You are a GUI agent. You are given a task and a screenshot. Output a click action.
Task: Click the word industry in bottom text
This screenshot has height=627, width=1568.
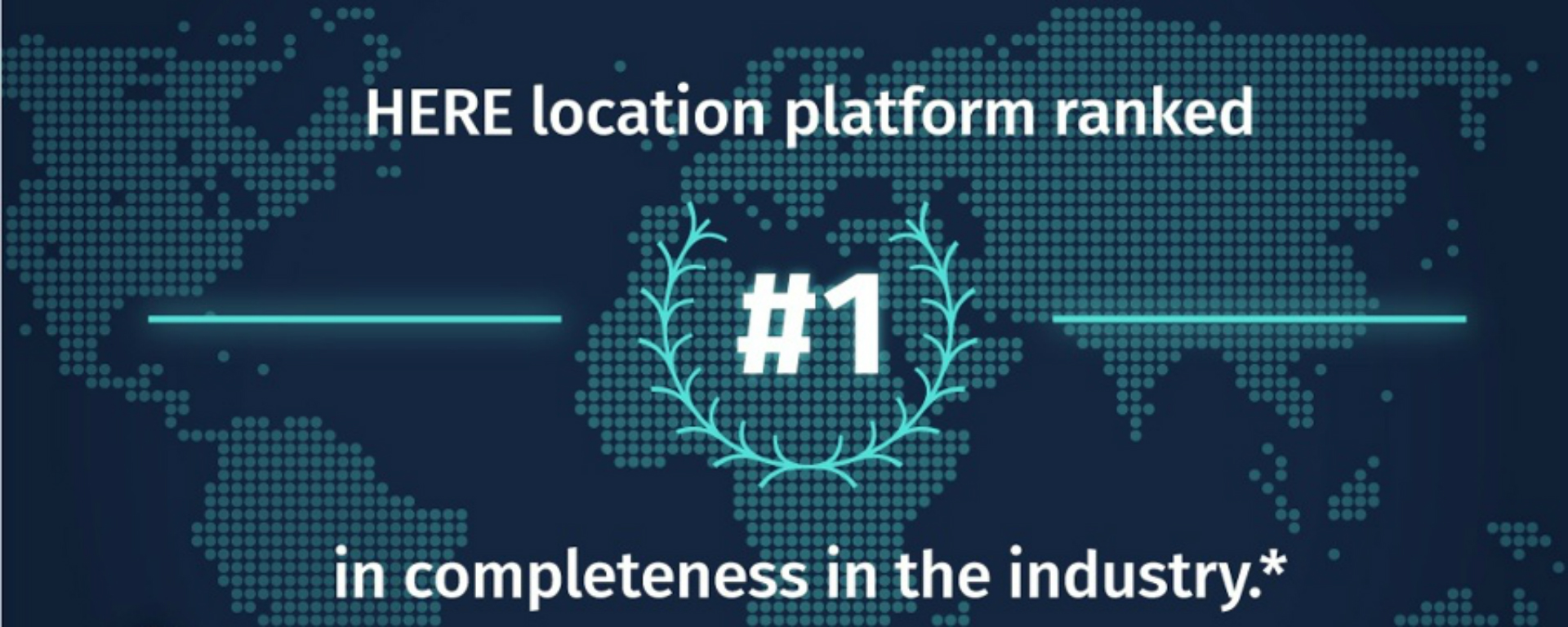point(1131,577)
